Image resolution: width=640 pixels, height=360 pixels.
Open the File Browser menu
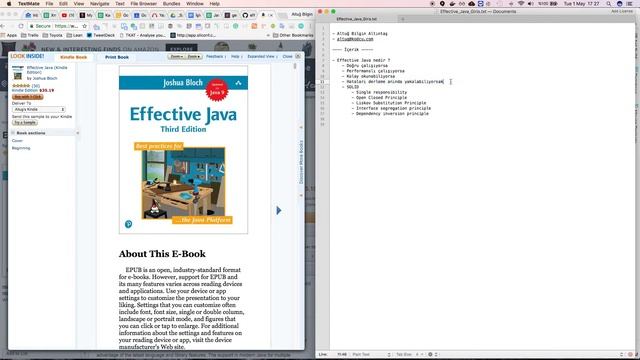click(x=144, y=4)
